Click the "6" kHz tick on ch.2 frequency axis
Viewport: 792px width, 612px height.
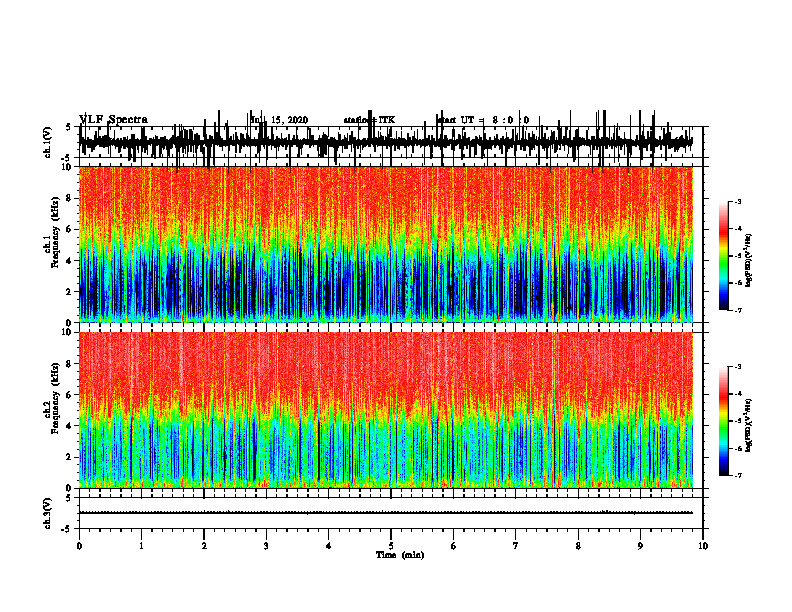click(70, 395)
